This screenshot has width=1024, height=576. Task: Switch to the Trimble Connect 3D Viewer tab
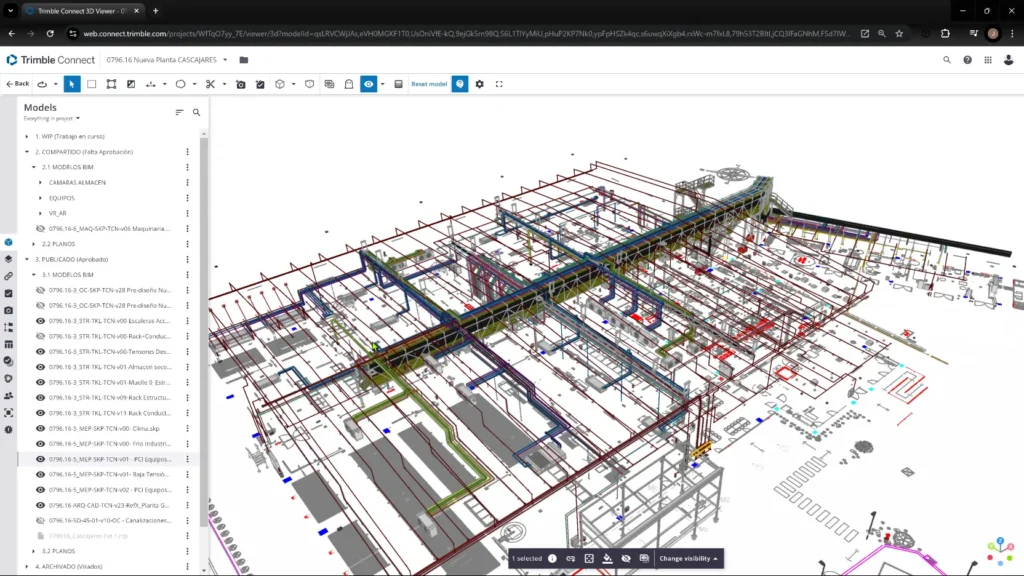coord(82,11)
